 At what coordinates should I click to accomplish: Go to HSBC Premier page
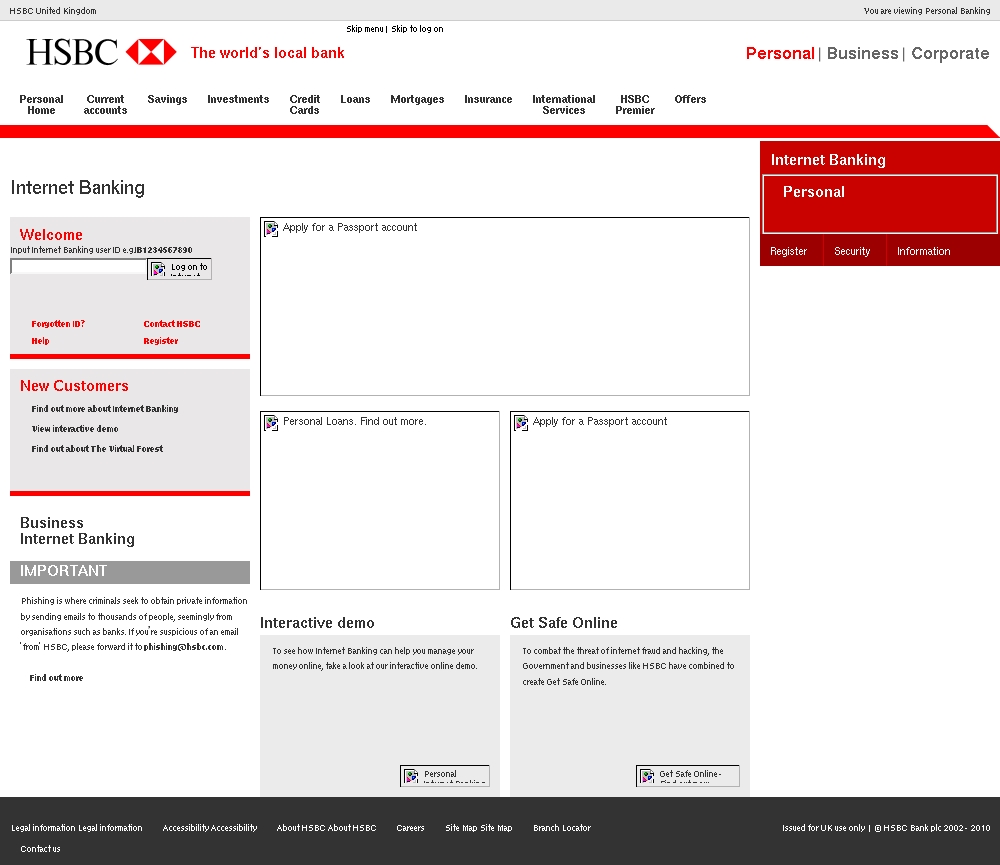click(x=635, y=105)
